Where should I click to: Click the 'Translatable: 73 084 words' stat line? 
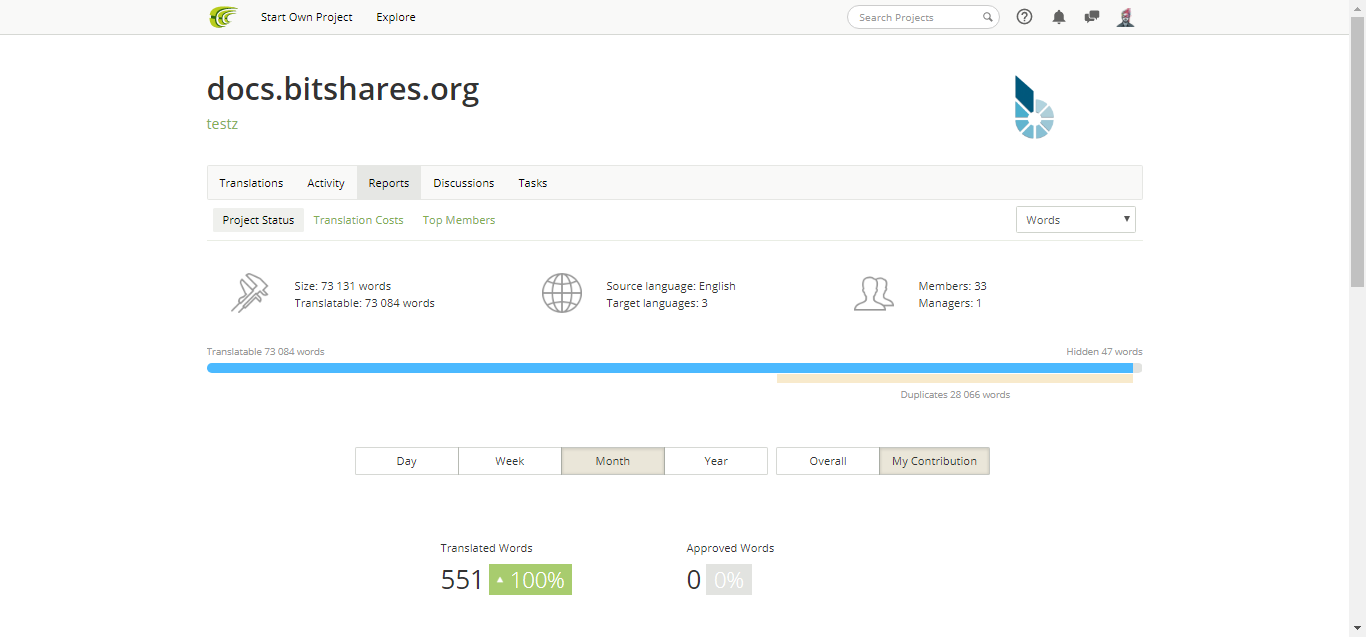click(x=365, y=303)
